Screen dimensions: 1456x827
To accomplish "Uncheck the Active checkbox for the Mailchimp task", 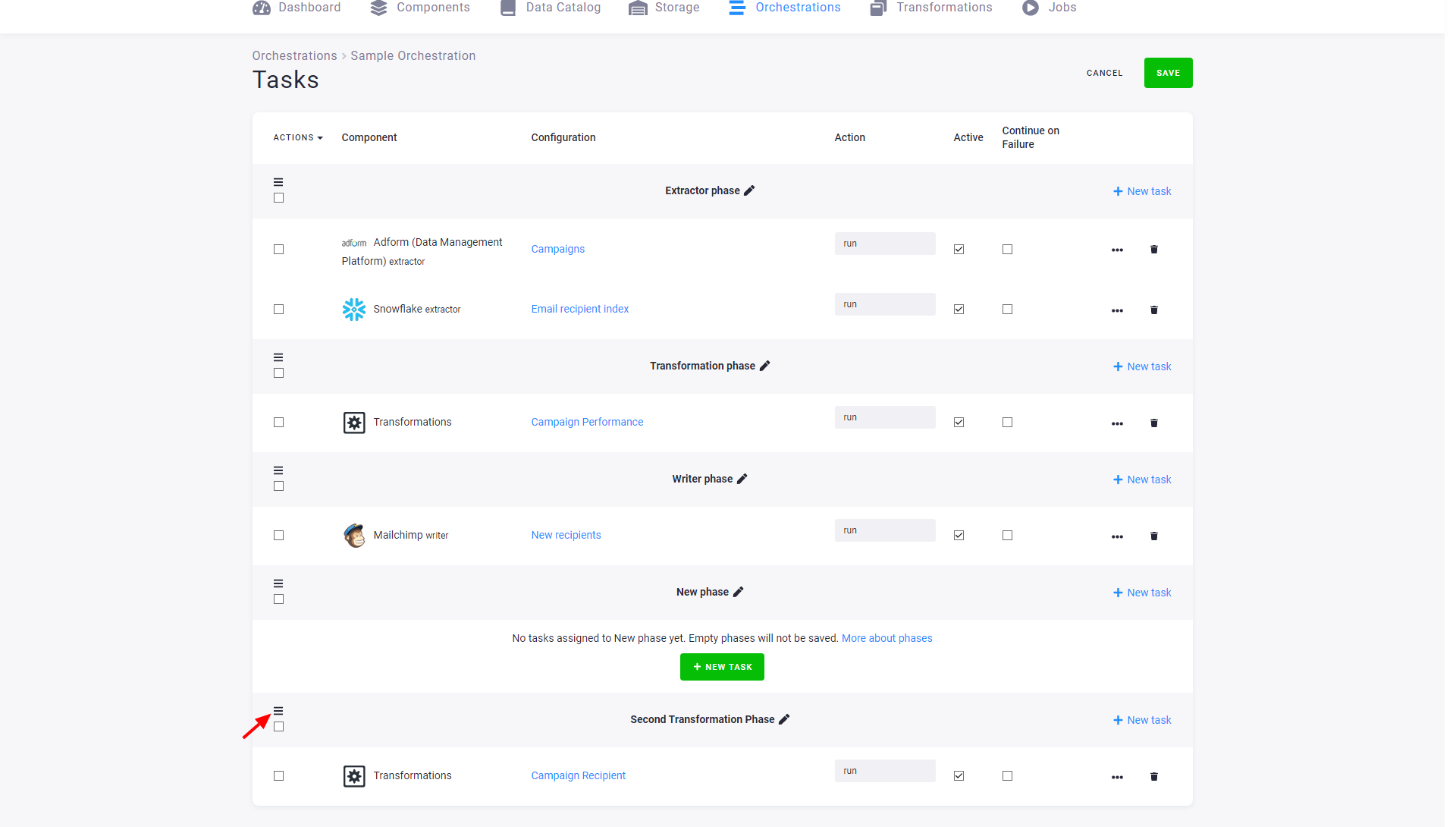I will click(959, 535).
